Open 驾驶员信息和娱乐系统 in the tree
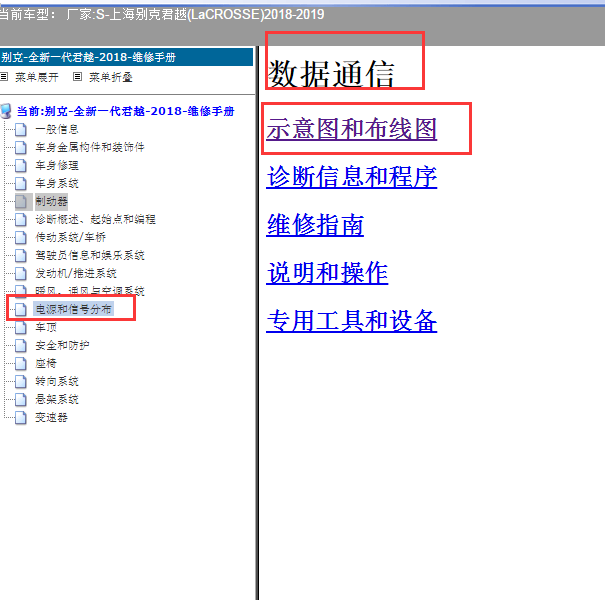The height and width of the screenshot is (600, 605). click(90, 255)
